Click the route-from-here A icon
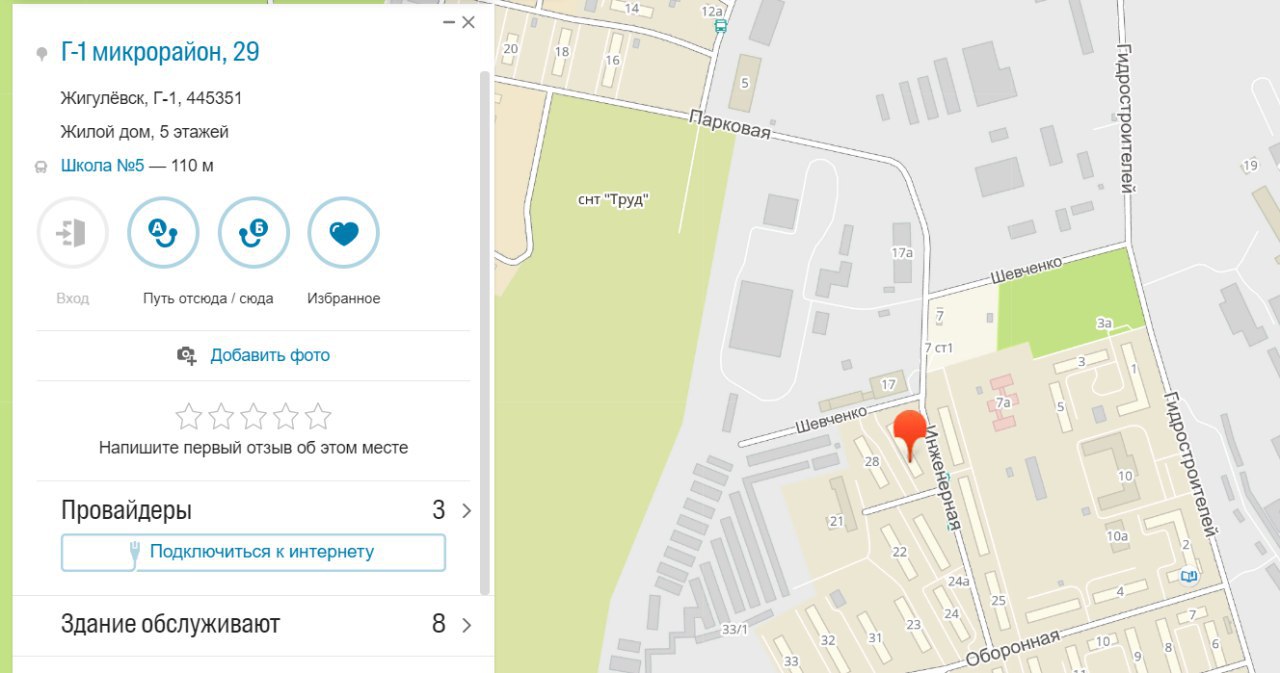The image size is (1280, 673). pyautogui.click(x=163, y=233)
